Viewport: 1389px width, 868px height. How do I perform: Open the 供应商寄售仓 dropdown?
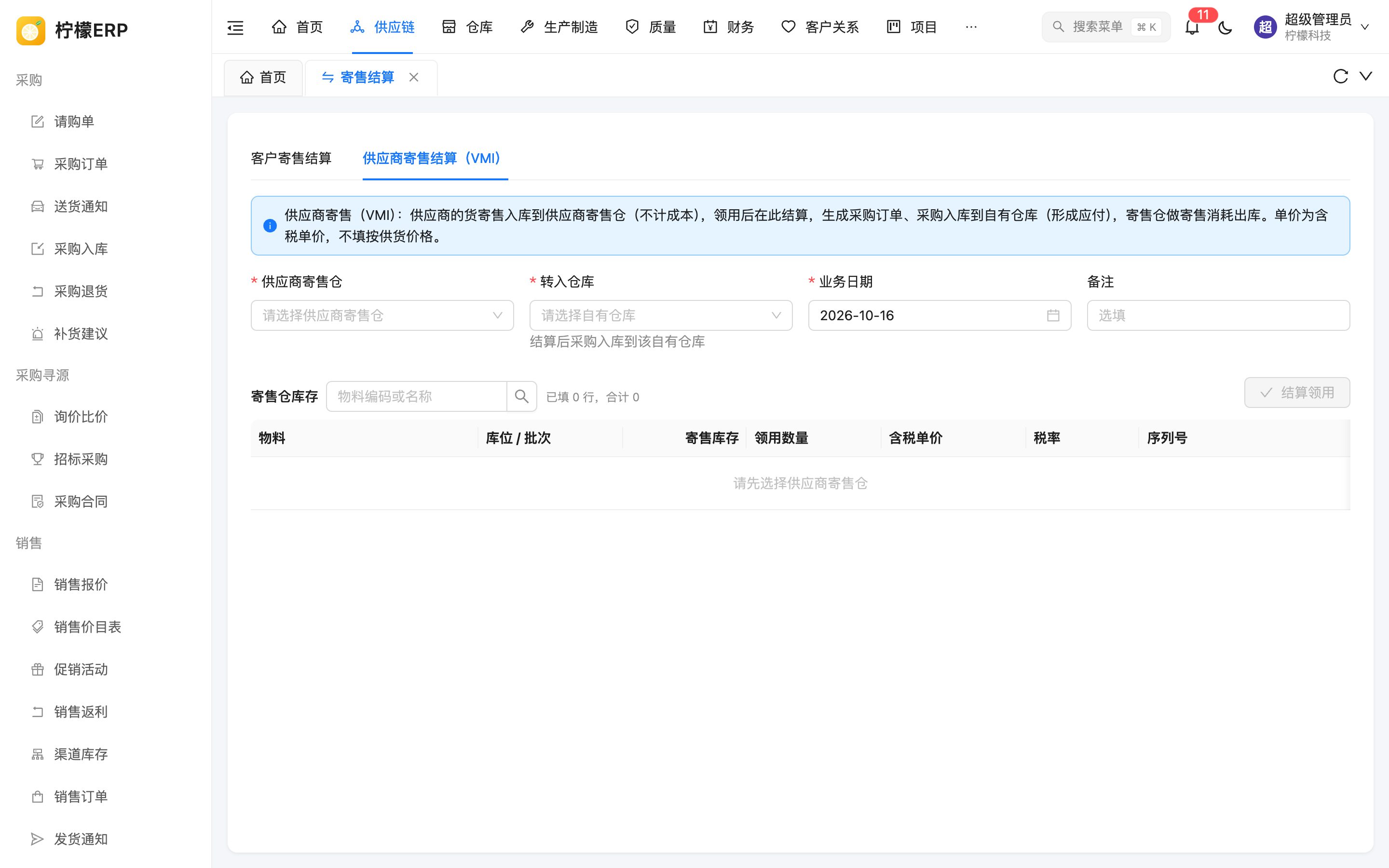[382, 315]
